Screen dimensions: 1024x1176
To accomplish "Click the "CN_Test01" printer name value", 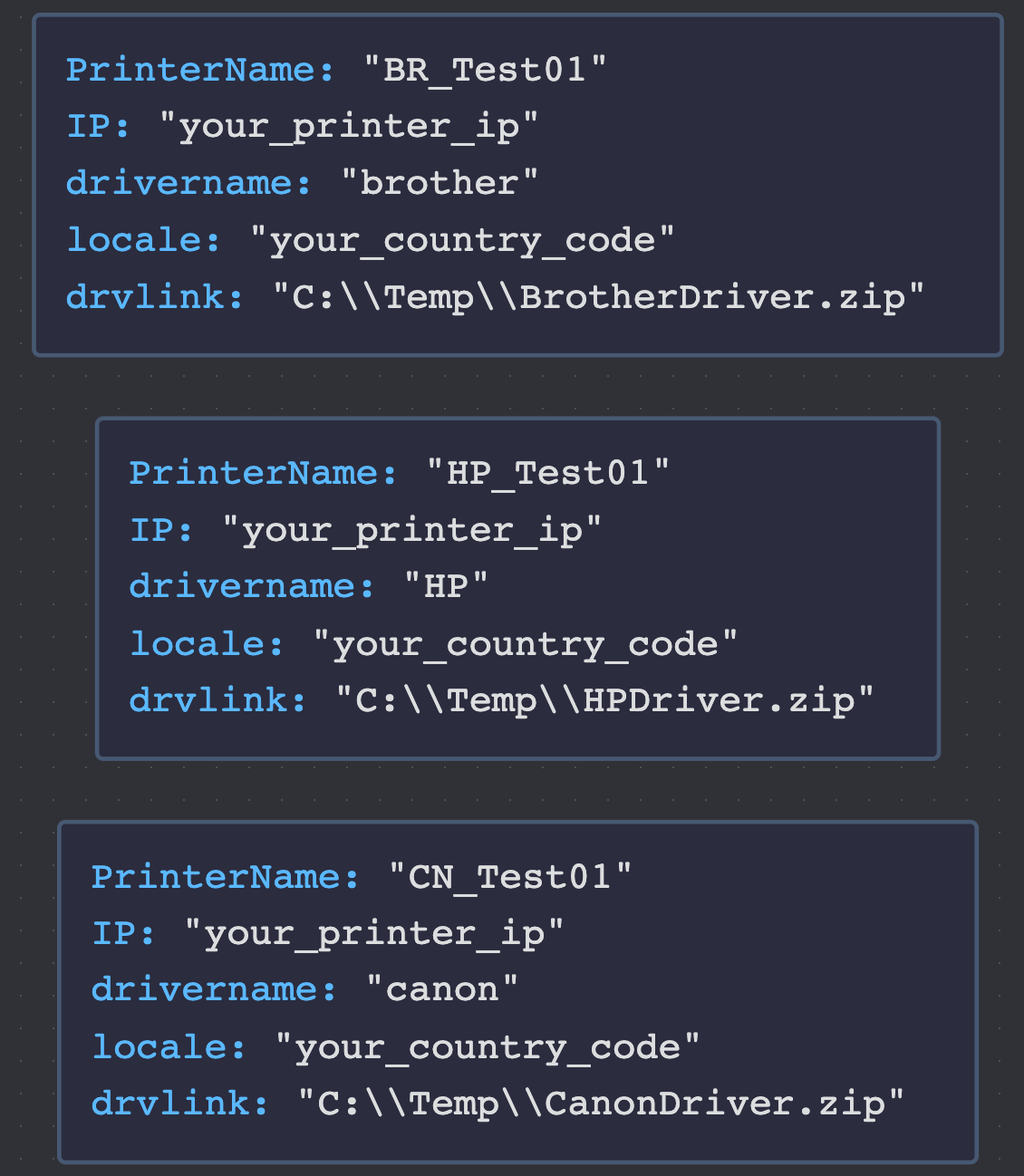I will pyautogui.click(x=510, y=877).
